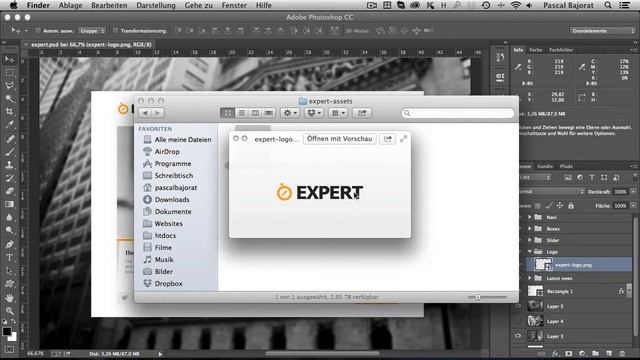Toggle lock all on the layer

(x=571, y=206)
